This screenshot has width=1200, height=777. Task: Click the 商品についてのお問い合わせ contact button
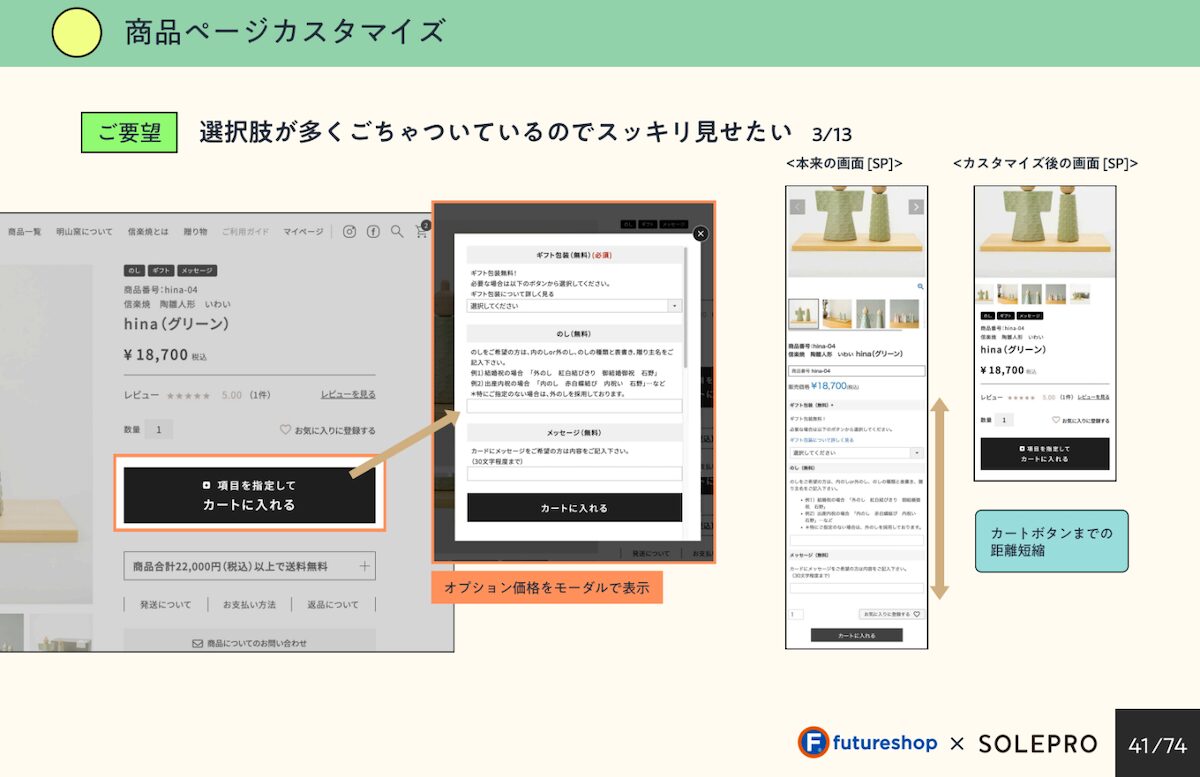pyautogui.click(x=249, y=643)
